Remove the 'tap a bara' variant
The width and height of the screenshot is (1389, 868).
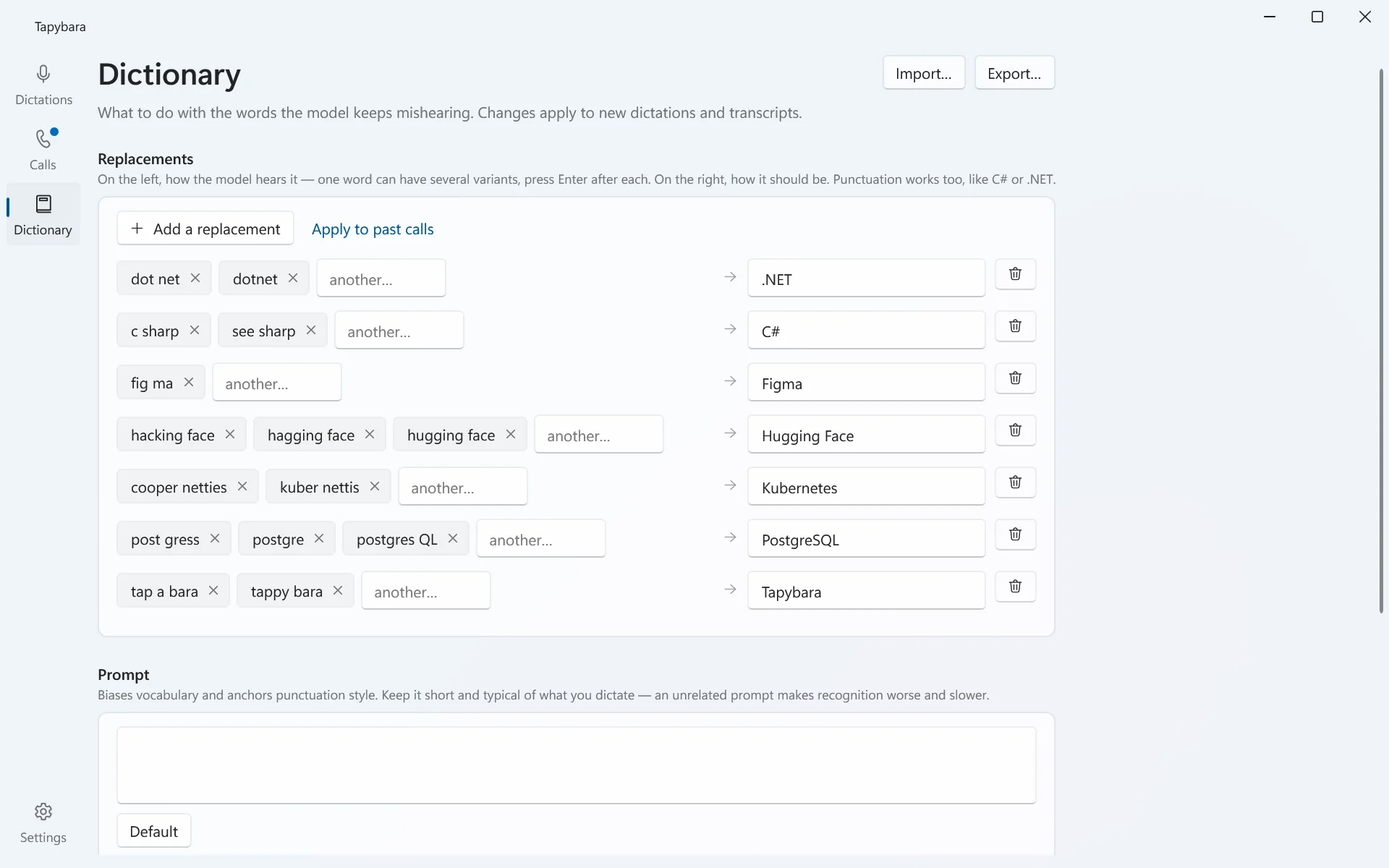213,590
